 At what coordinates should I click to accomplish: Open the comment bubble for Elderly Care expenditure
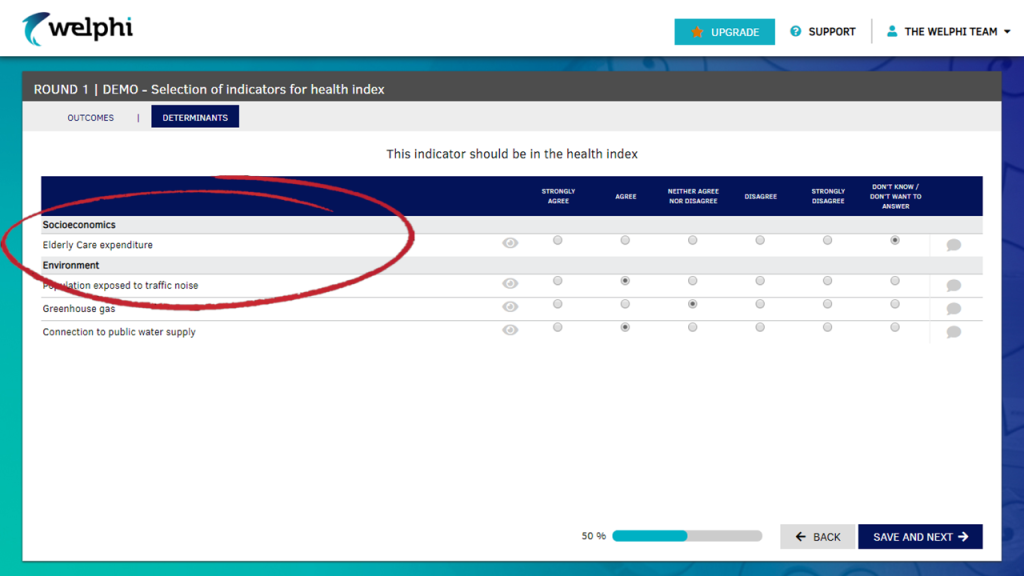[953, 244]
